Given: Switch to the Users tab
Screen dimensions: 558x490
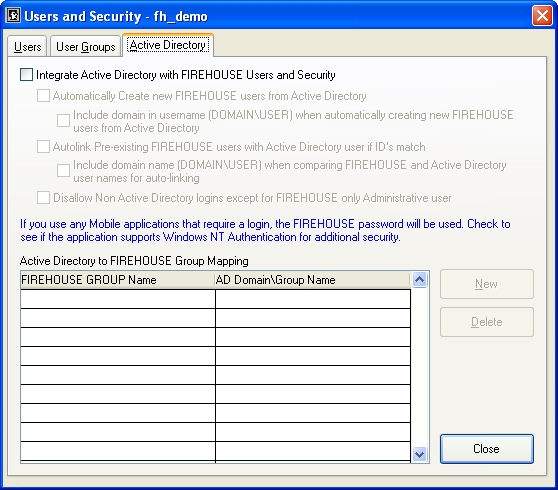Looking at the screenshot, I should 27,47.
